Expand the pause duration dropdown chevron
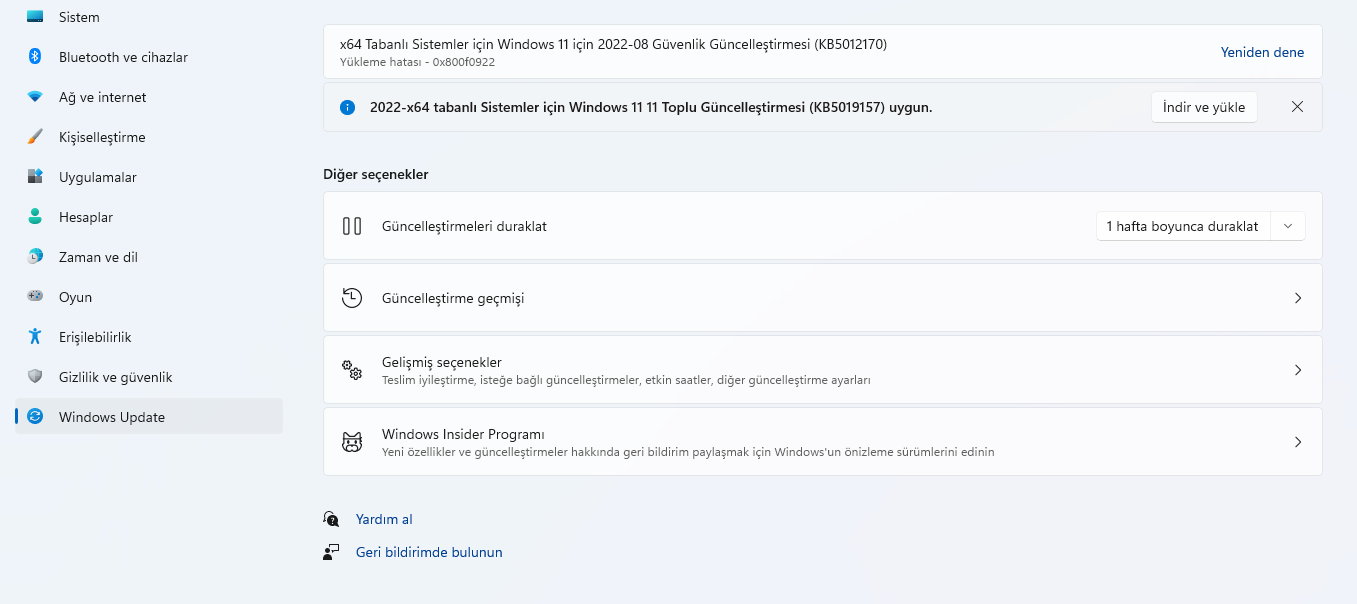Viewport: 1357px width, 604px height. (x=1289, y=225)
